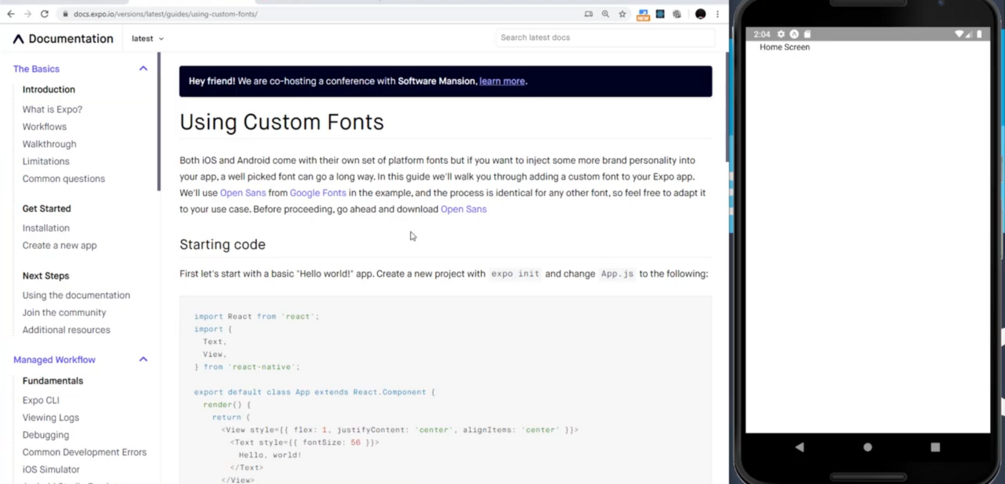Open the React Developer Tools extension icon

click(660, 14)
